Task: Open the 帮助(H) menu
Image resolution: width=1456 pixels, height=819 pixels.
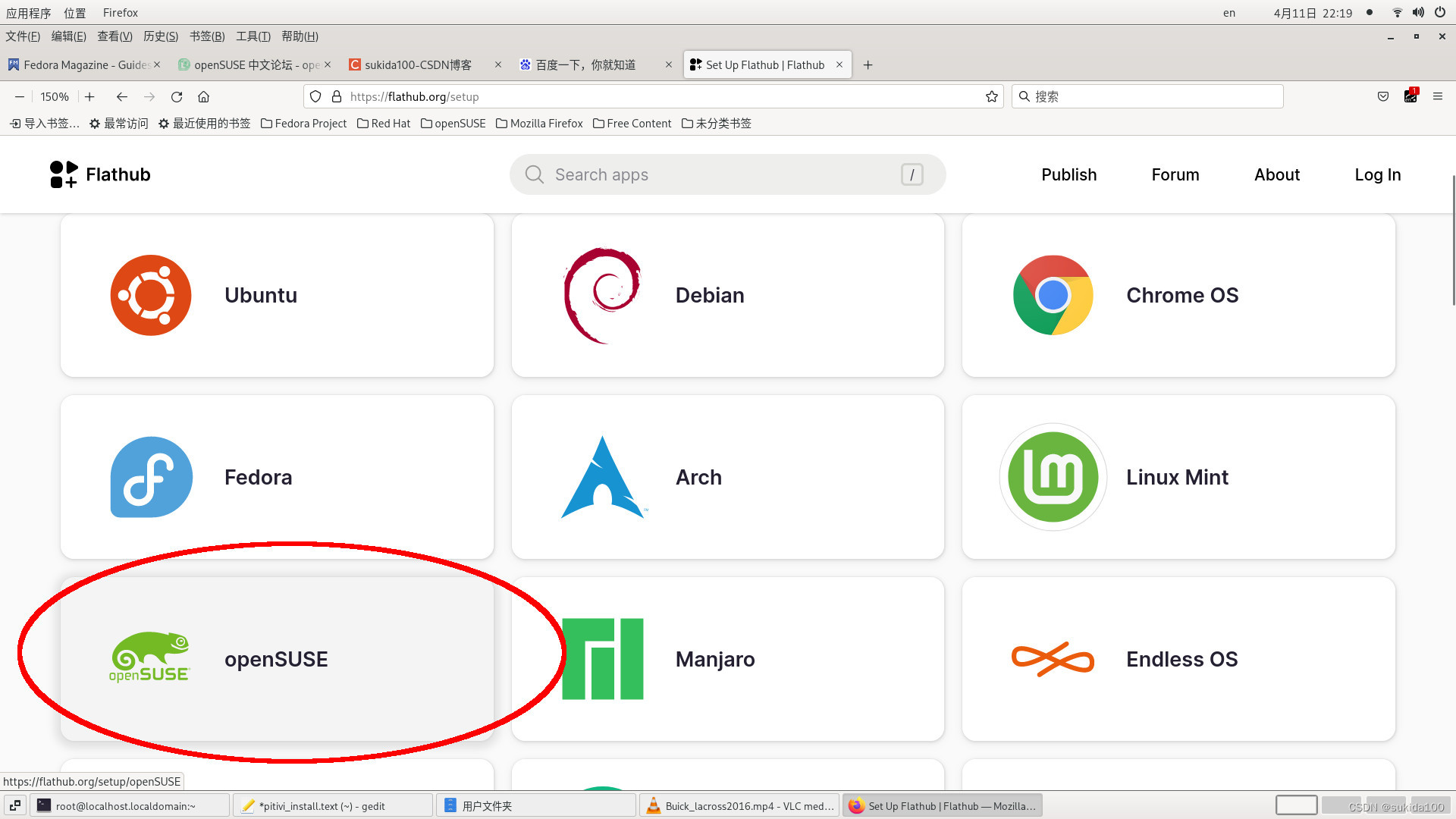Action: coord(300,36)
